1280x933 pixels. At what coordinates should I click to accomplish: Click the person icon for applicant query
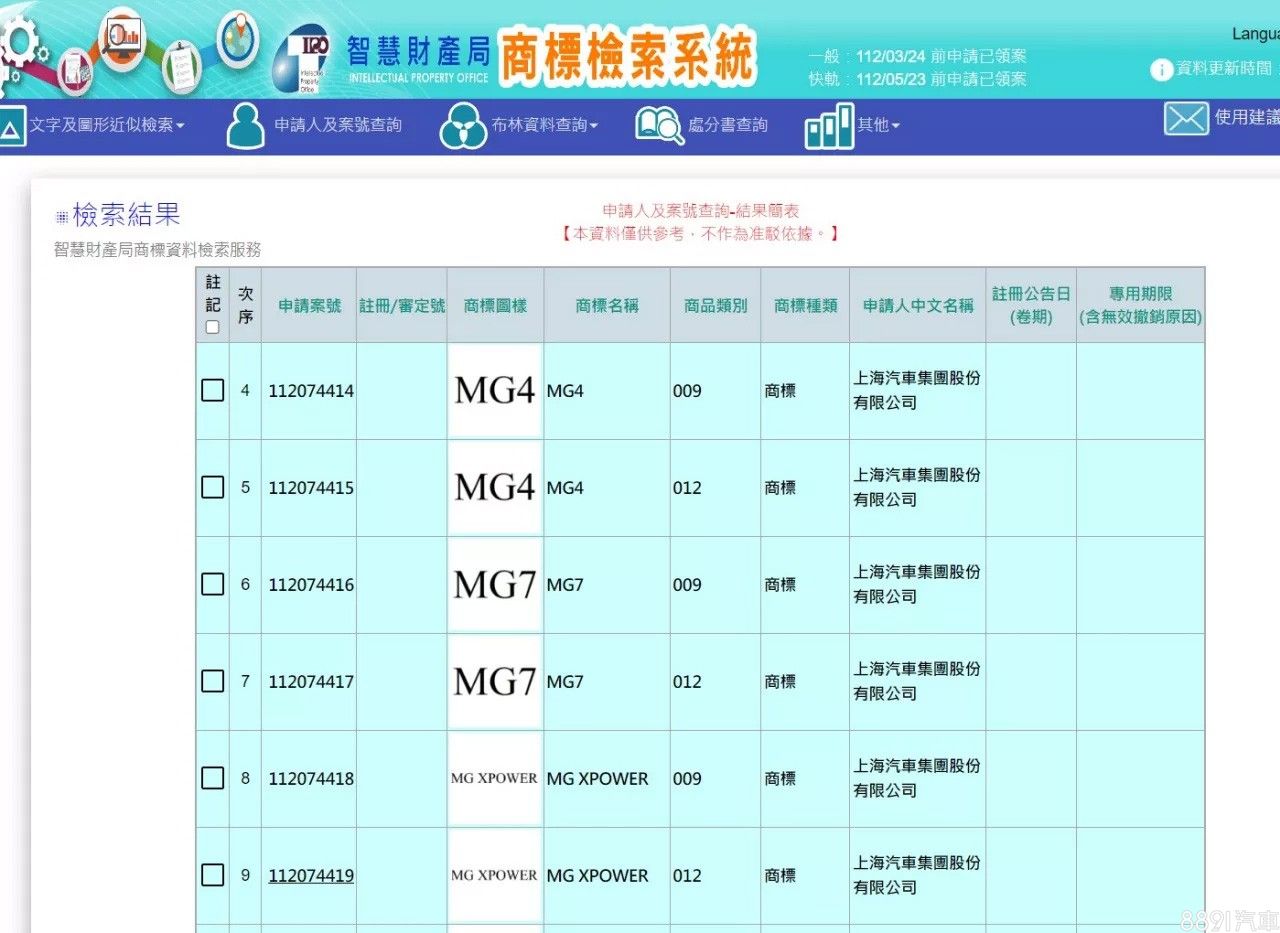coord(245,126)
